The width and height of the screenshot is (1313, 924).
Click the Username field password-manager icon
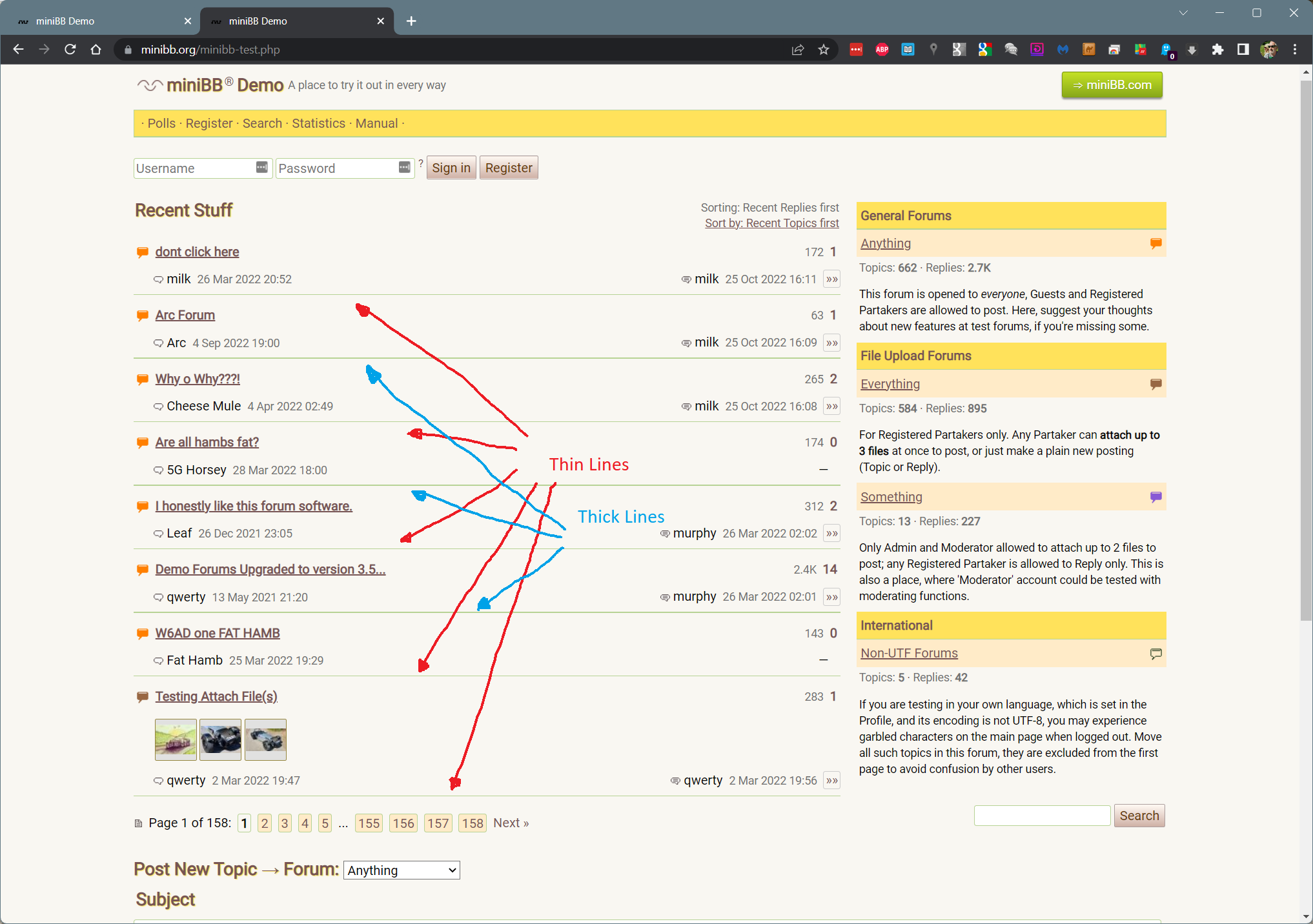(x=261, y=167)
